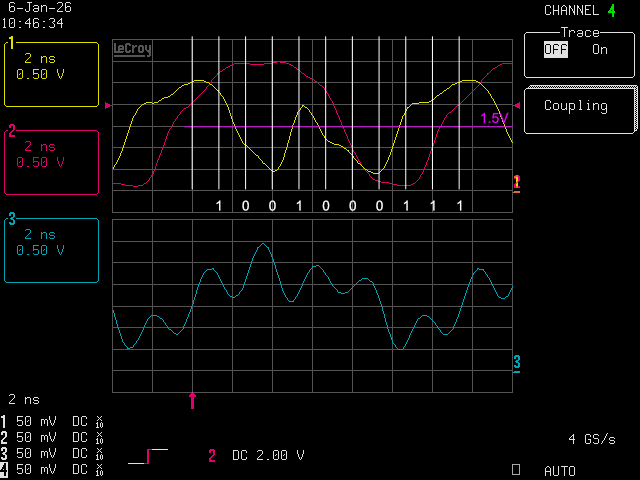Click the channel 3 ground level marker
The height and width of the screenshot is (480, 640).
point(517,362)
